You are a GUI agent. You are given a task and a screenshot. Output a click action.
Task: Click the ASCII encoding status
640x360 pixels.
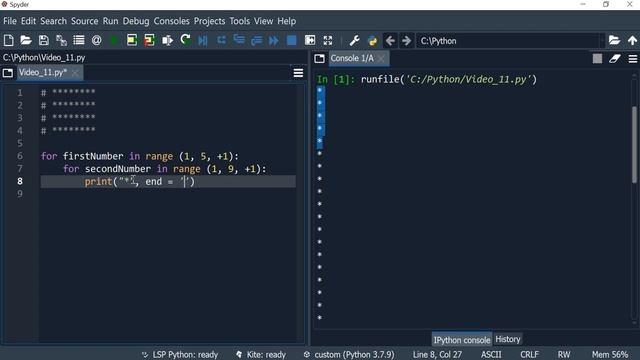pos(491,355)
